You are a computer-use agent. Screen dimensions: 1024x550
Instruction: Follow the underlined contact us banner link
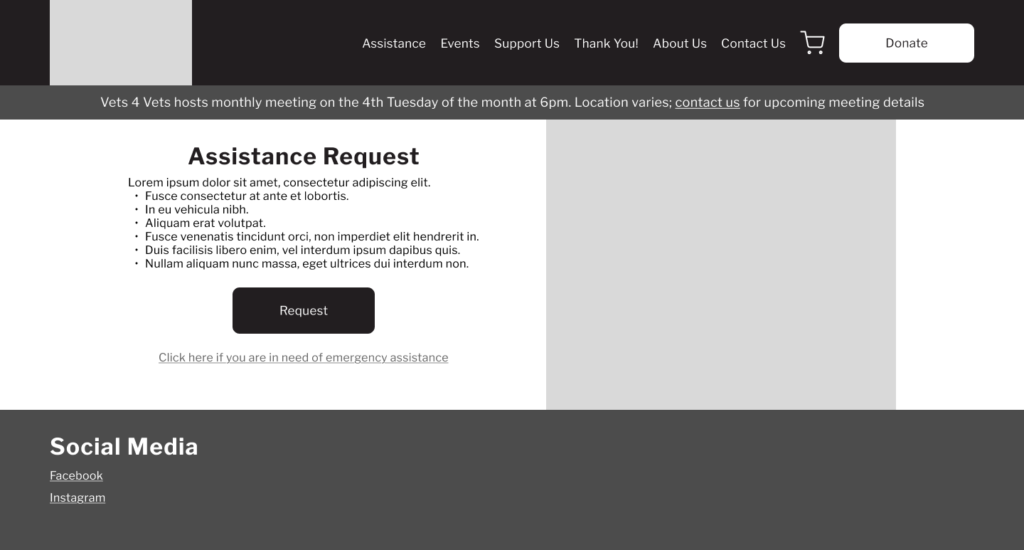pyautogui.click(x=707, y=102)
